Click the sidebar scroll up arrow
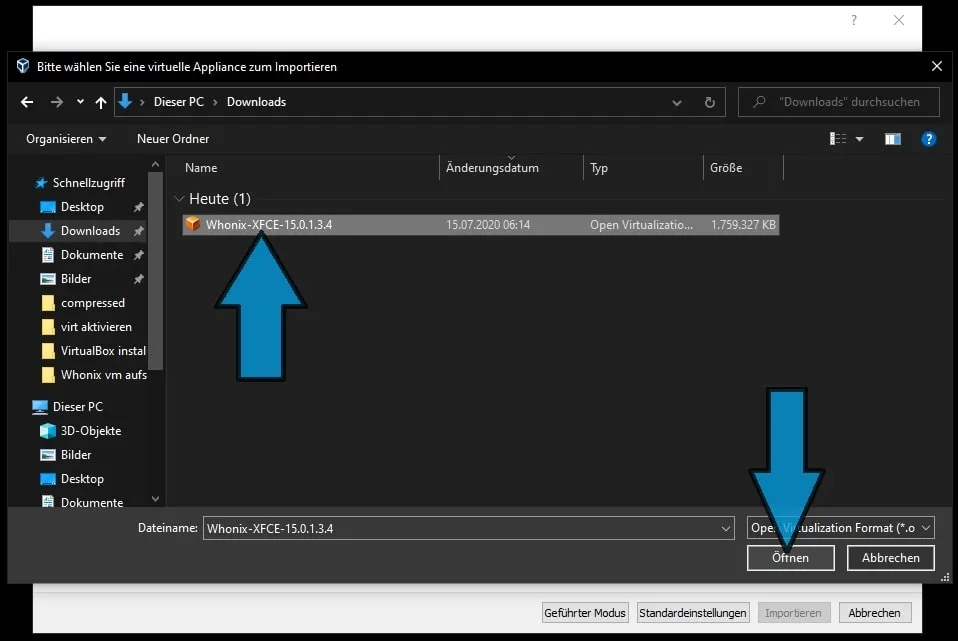 coord(155,164)
